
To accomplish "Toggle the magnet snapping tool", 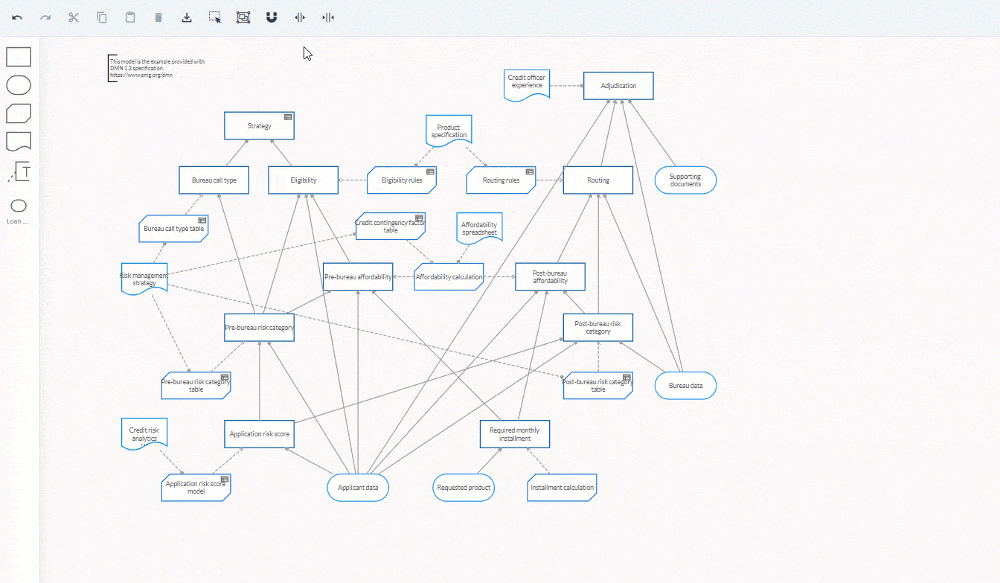I will tap(272, 18).
